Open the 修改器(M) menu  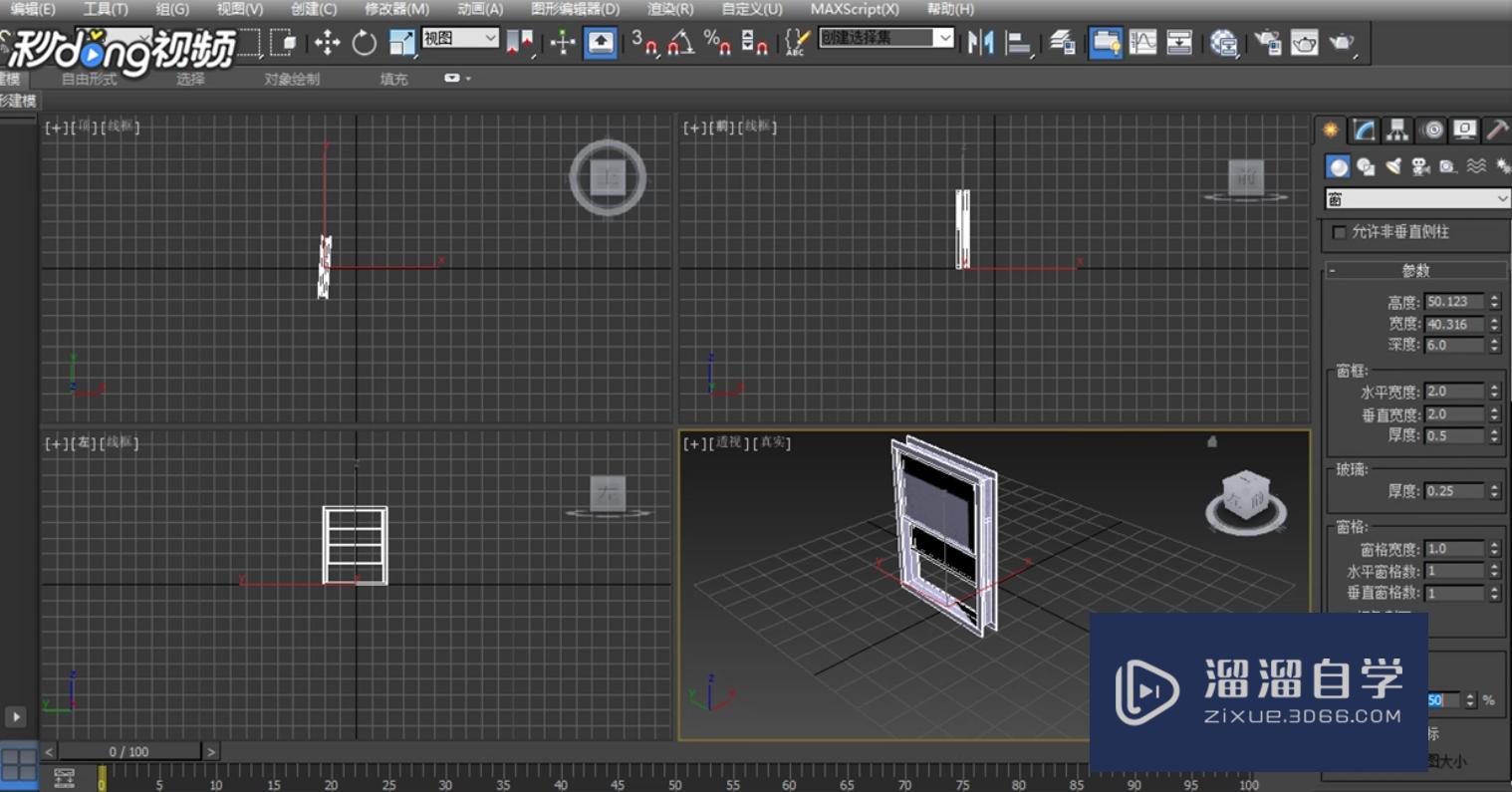396,9
